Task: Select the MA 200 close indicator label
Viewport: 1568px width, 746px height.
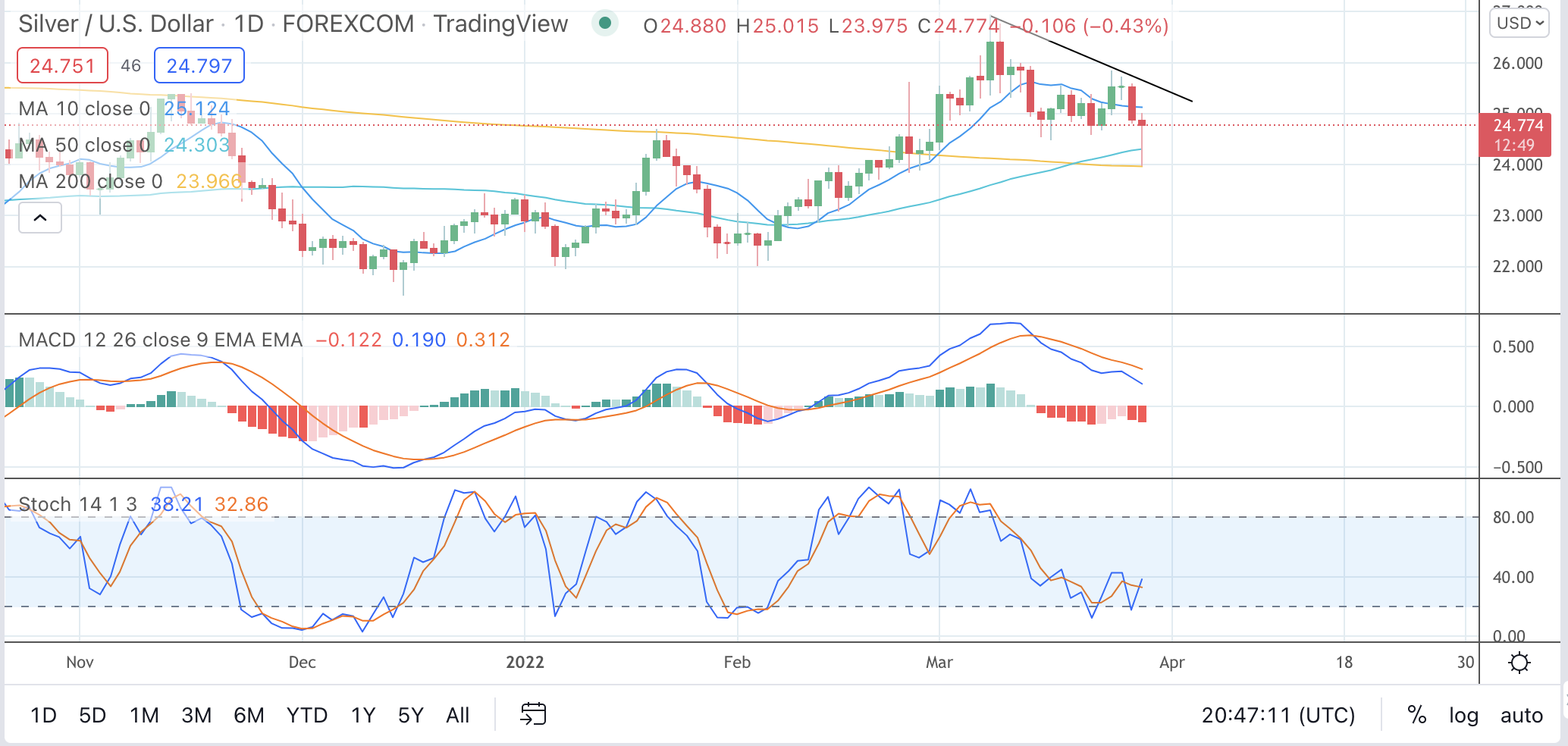Action: (90, 181)
